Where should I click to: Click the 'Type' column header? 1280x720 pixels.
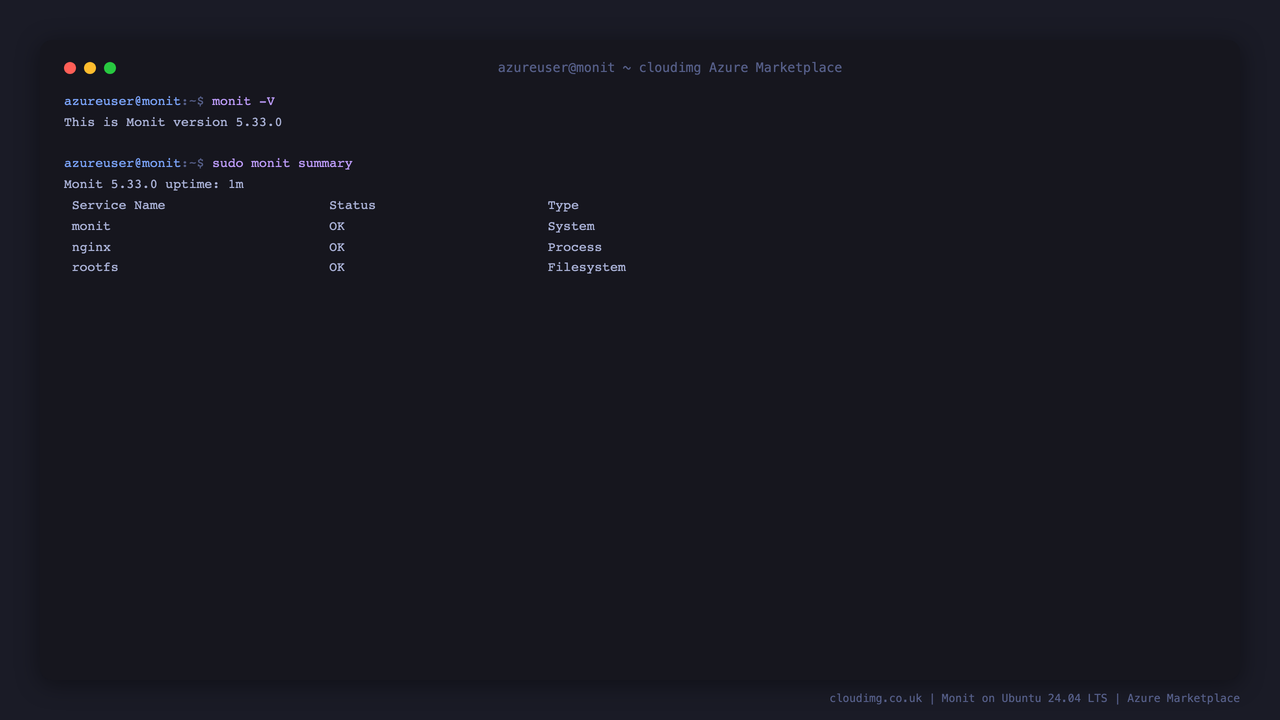point(563,206)
